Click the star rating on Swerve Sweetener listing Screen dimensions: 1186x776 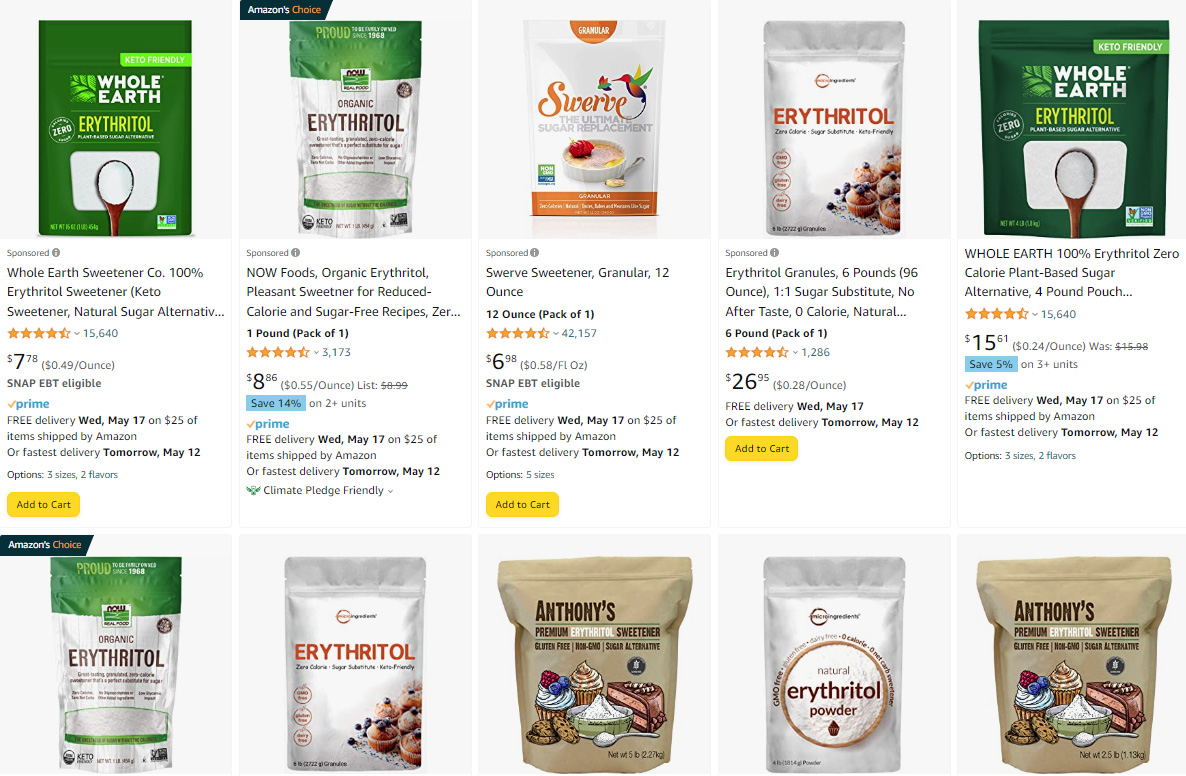517,333
